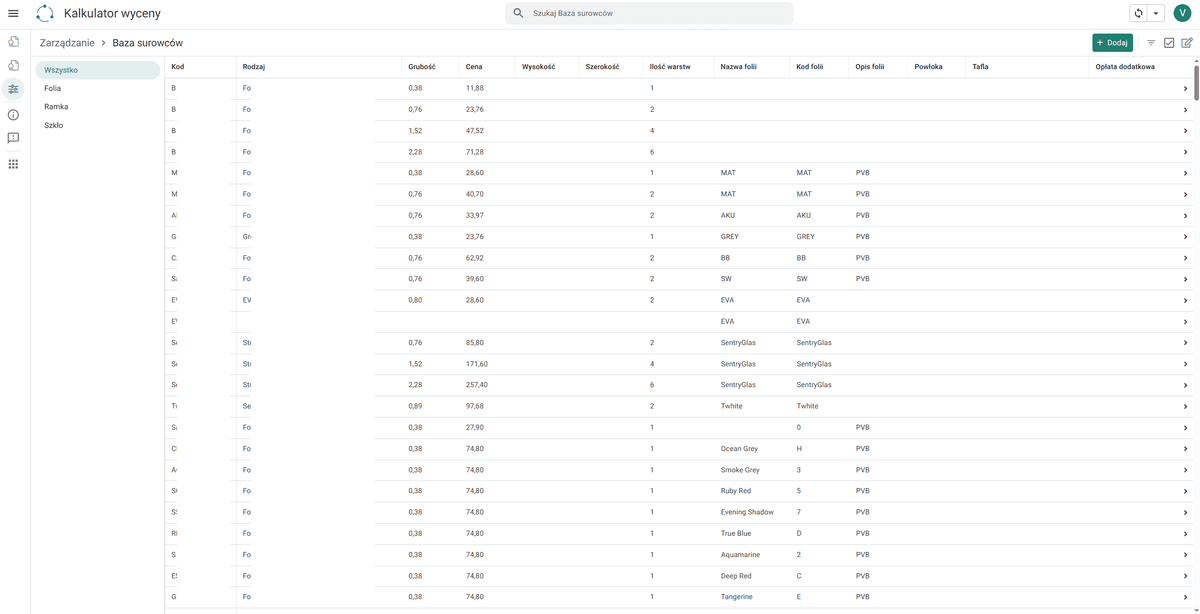Image resolution: width=1200 pixels, height=614 pixels.
Task: Click the Nazwa folii column header
Action: pyautogui.click(x=738, y=67)
